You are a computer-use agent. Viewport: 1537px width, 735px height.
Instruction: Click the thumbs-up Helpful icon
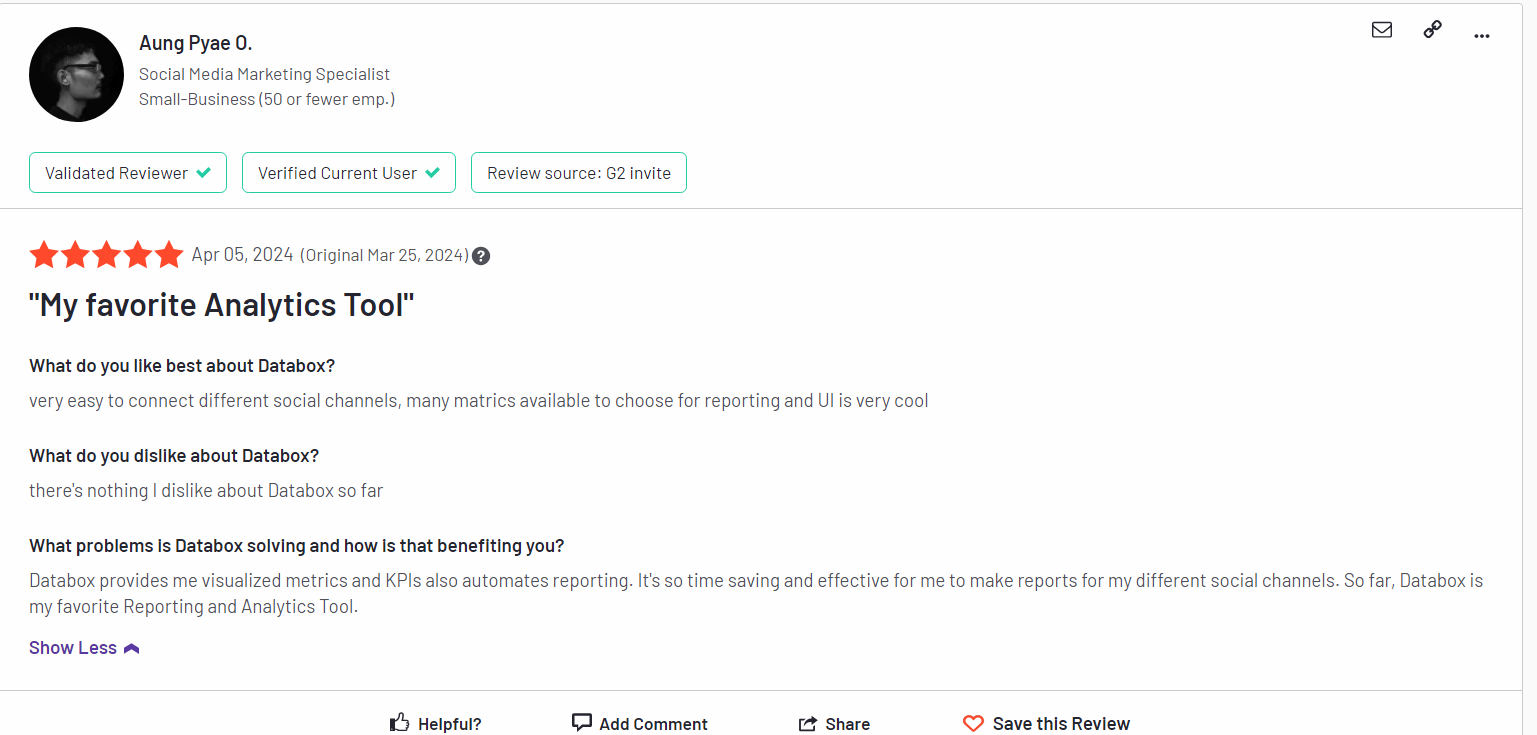(400, 722)
